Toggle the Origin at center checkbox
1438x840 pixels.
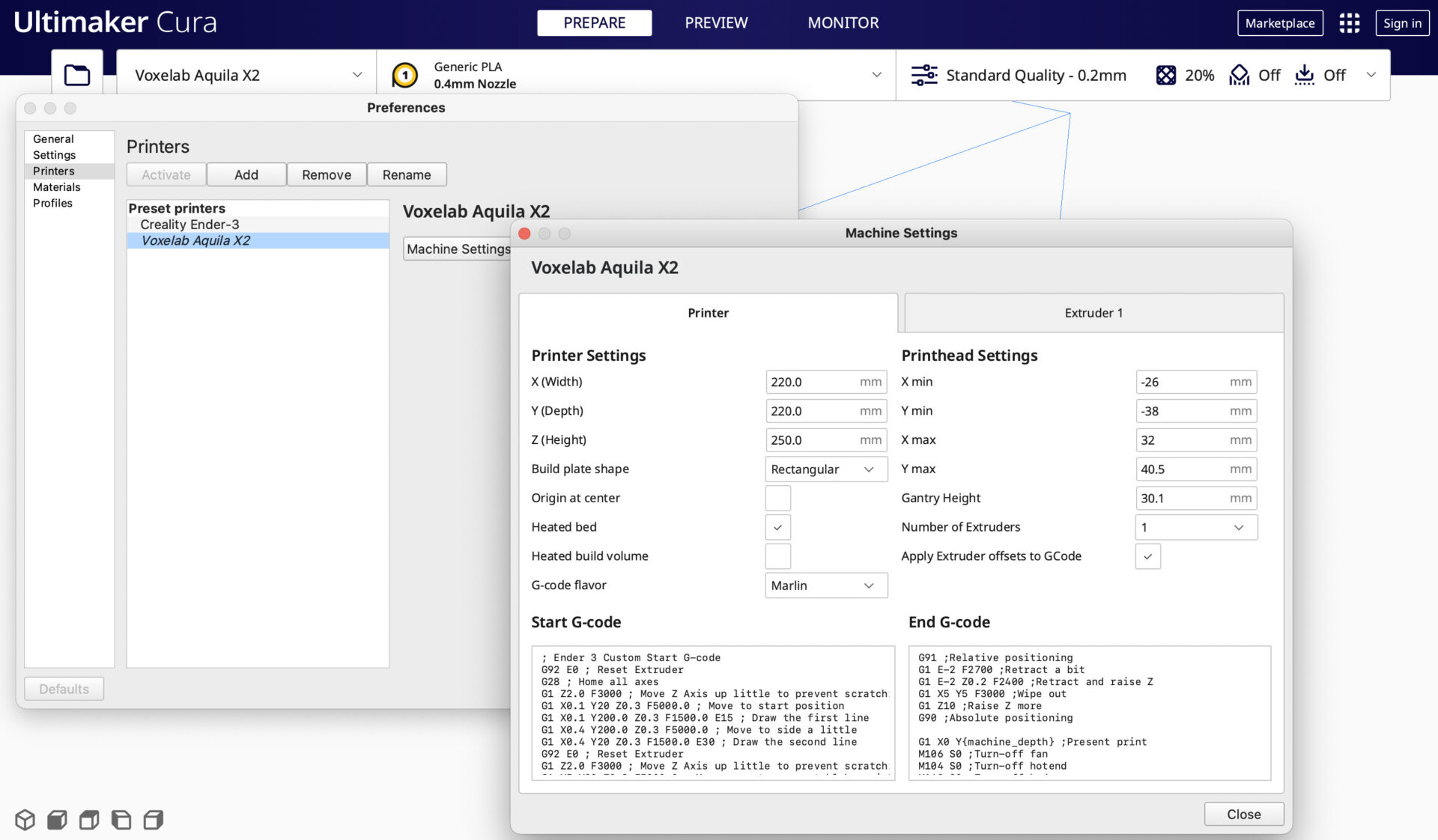[777, 498]
